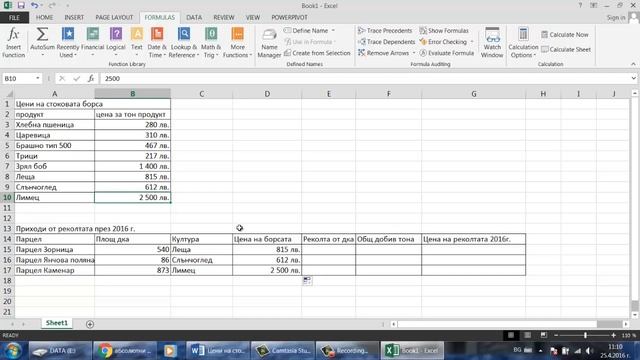Click zoom out minus button
This screenshot has height=360, width=640.
(x=556, y=335)
